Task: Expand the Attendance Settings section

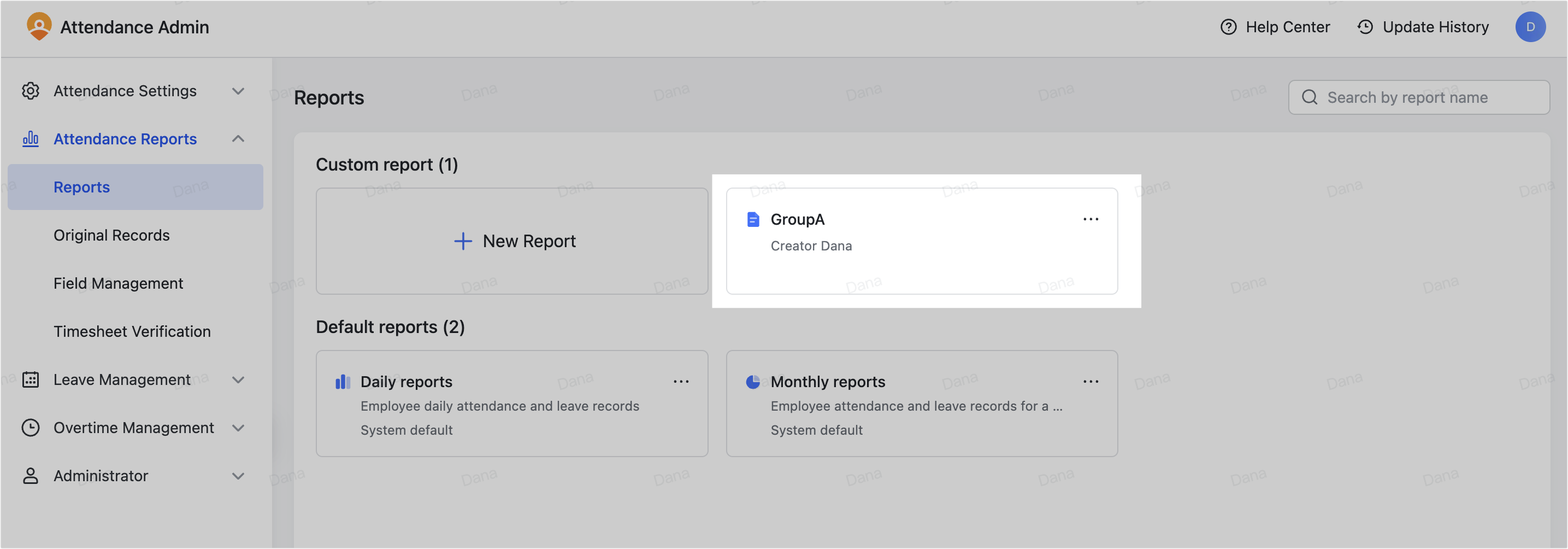Action: click(238, 91)
